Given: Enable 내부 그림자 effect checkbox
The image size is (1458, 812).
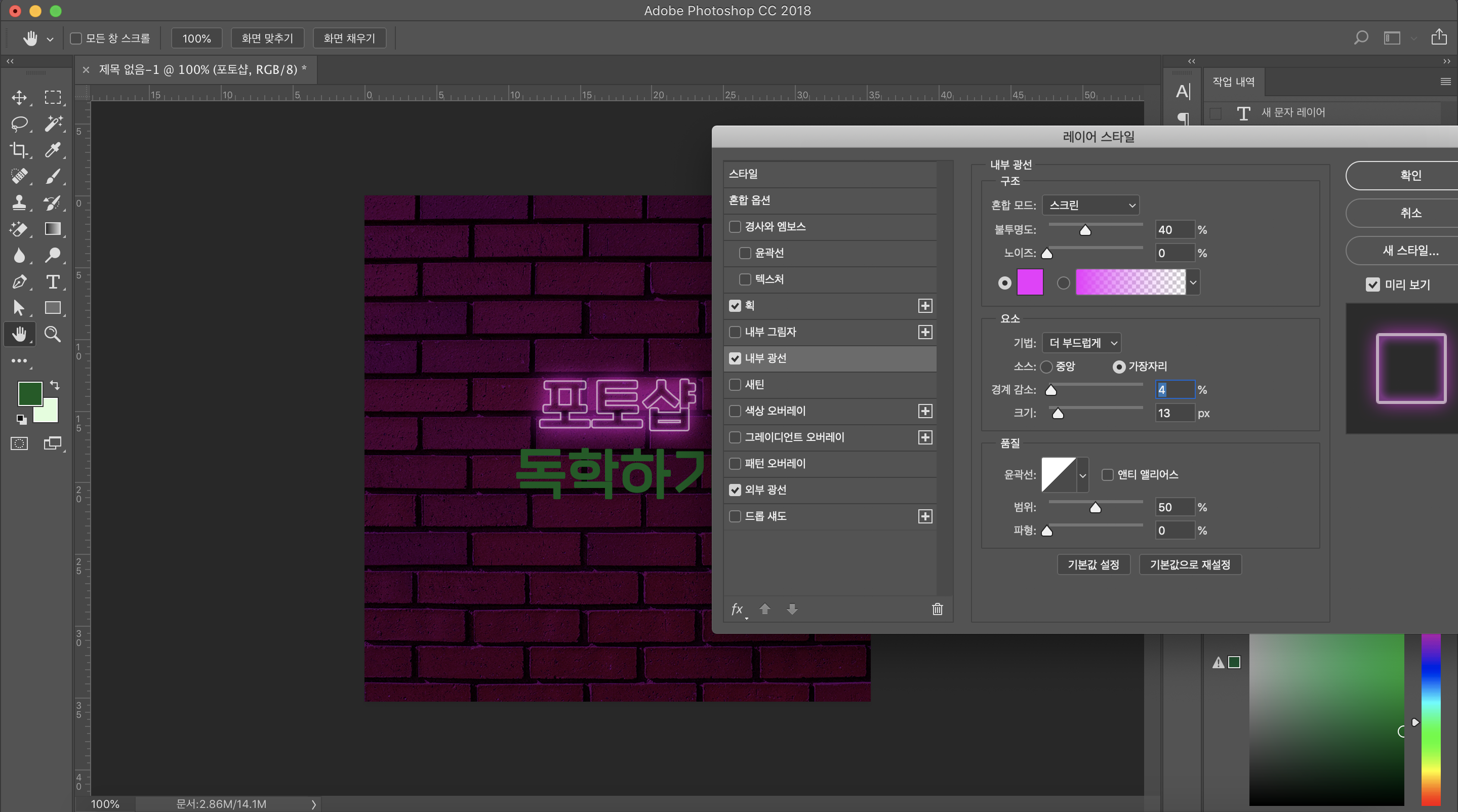Looking at the screenshot, I should [x=735, y=332].
